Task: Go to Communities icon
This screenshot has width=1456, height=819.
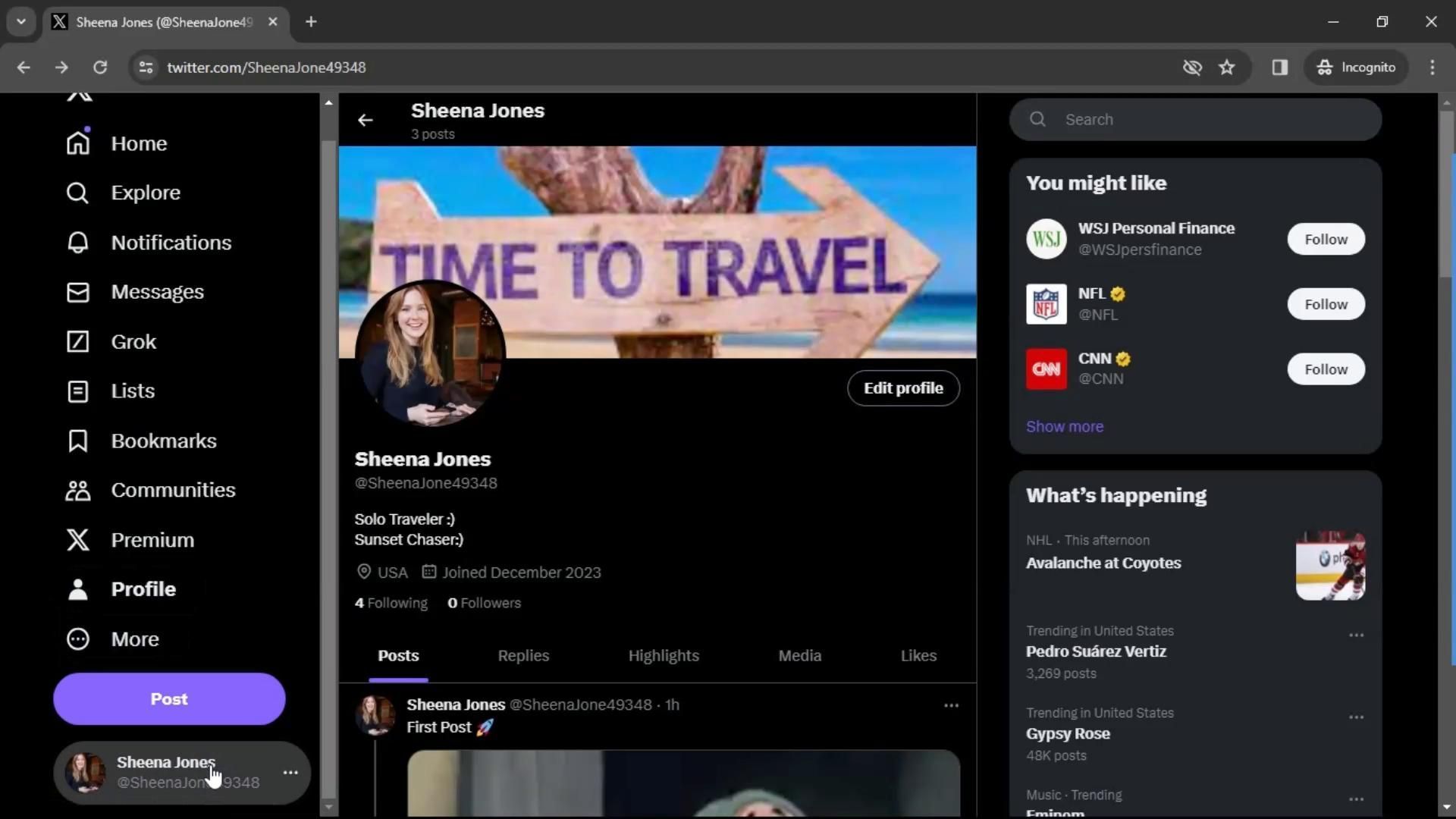Action: pyautogui.click(x=78, y=491)
